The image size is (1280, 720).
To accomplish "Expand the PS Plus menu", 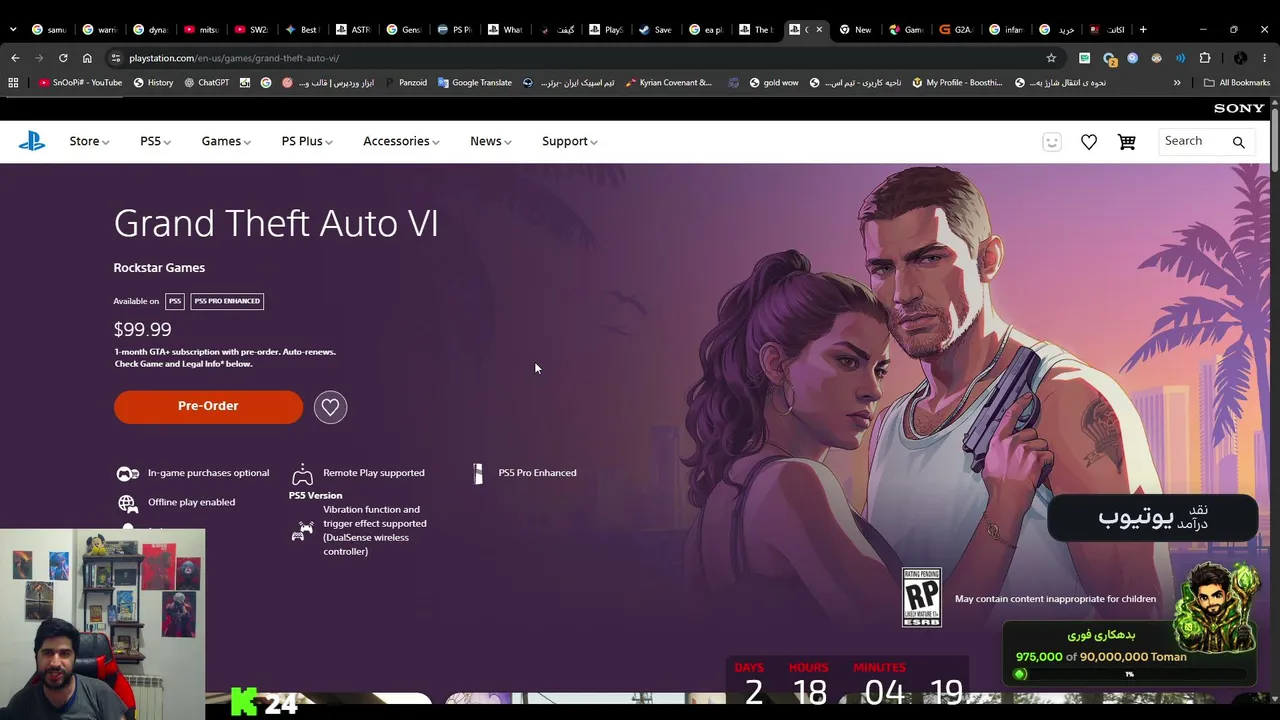I will tap(307, 142).
